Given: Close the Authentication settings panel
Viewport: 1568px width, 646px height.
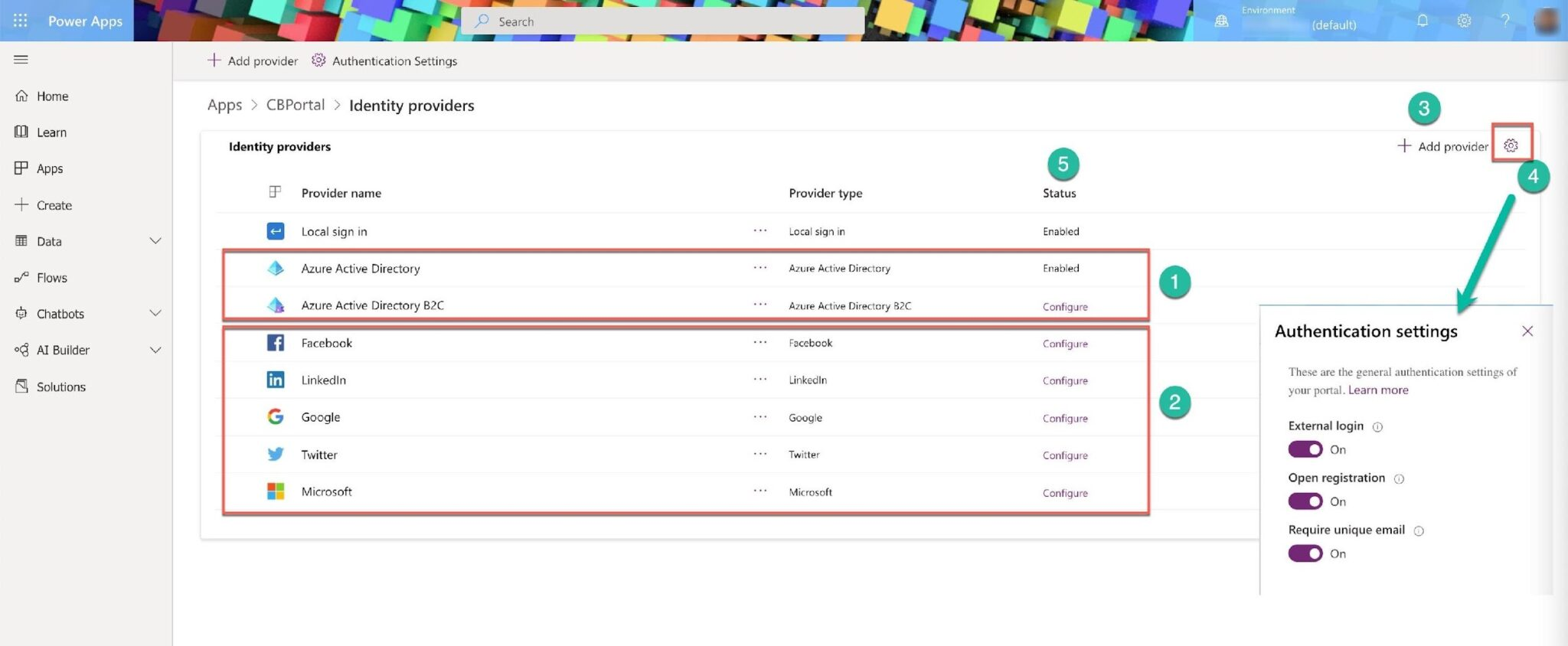Looking at the screenshot, I should [x=1527, y=331].
